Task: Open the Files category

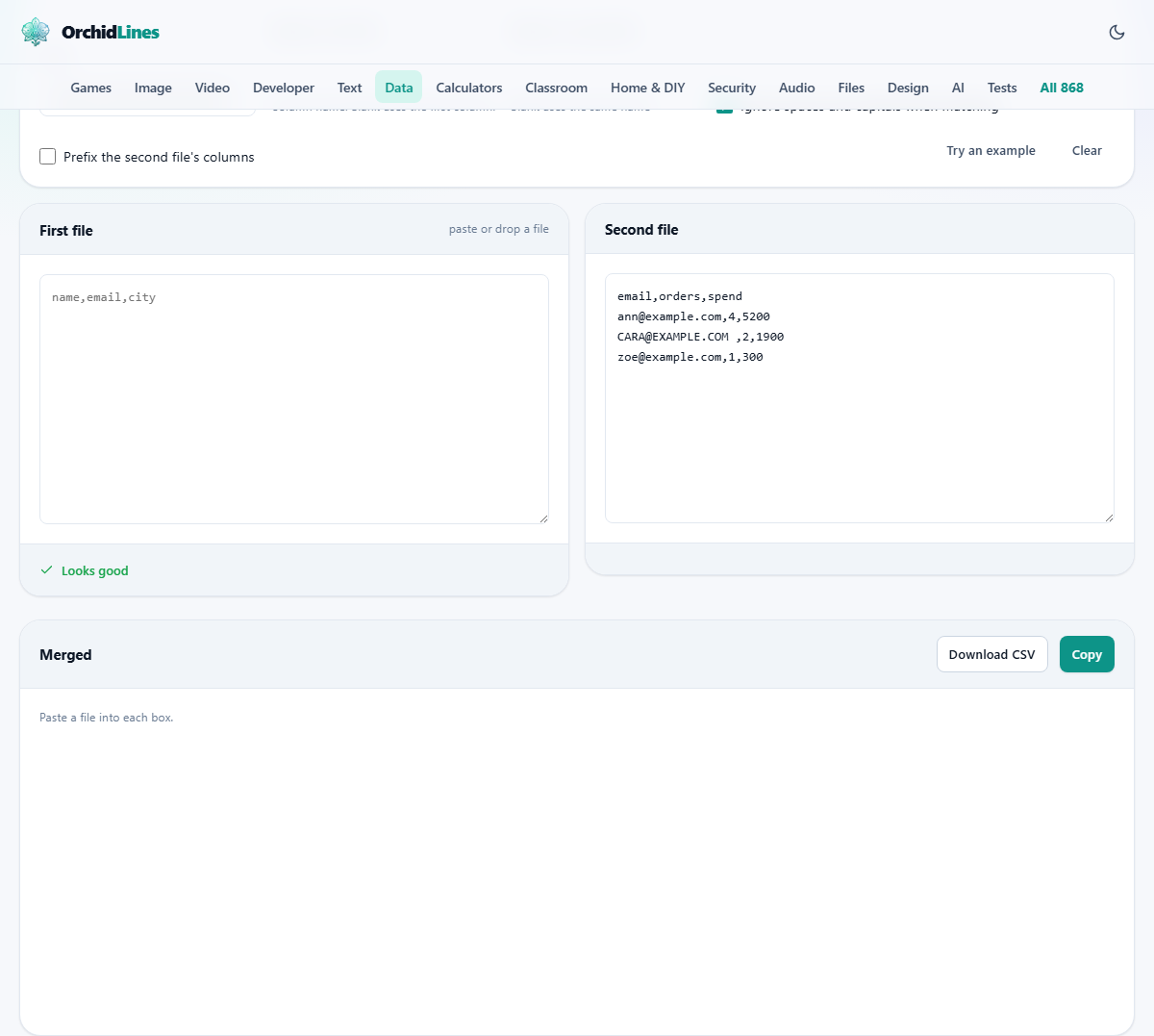Action: point(851,88)
